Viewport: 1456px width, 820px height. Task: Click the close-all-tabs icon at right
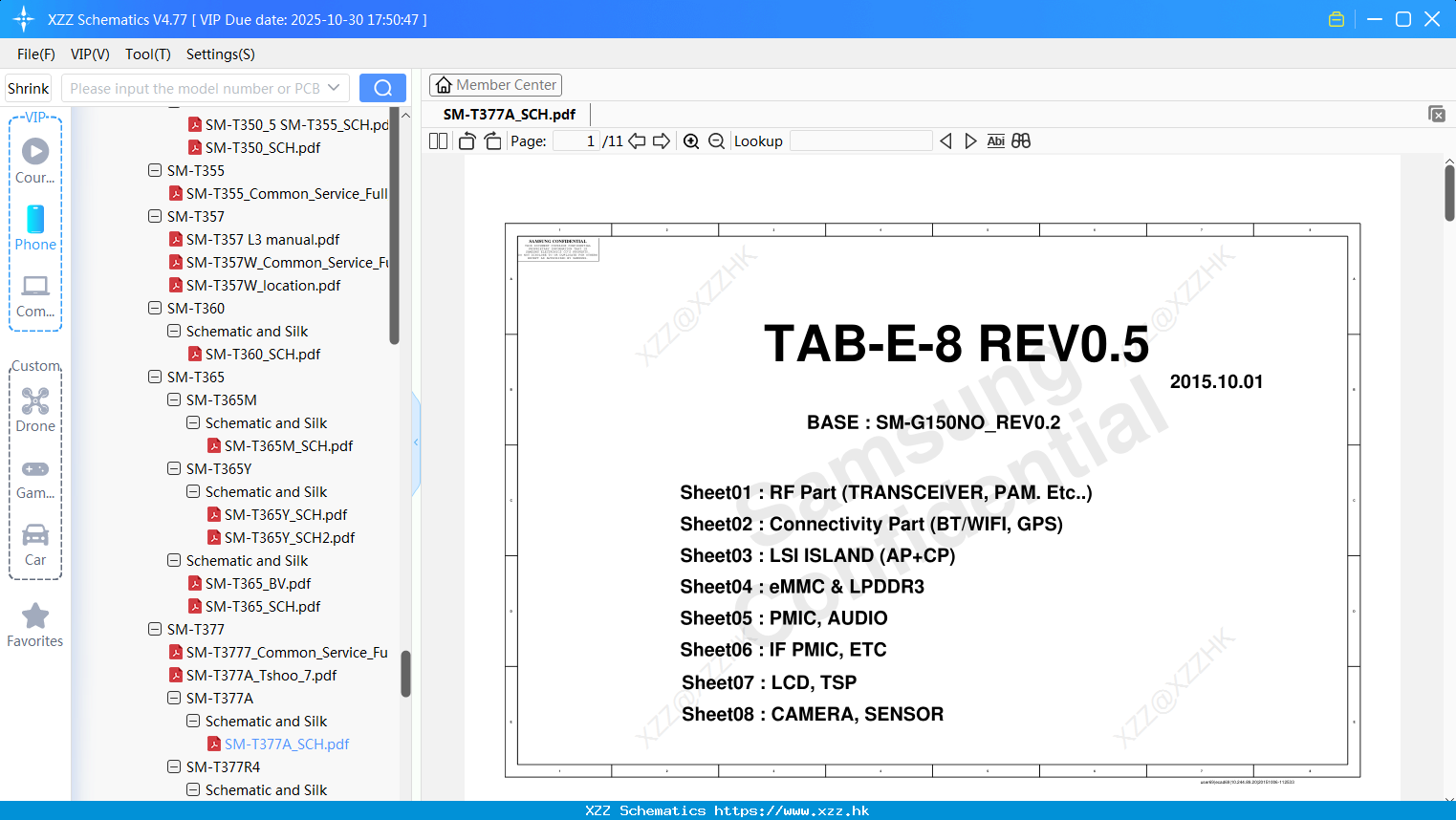[x=1436, y=114]
